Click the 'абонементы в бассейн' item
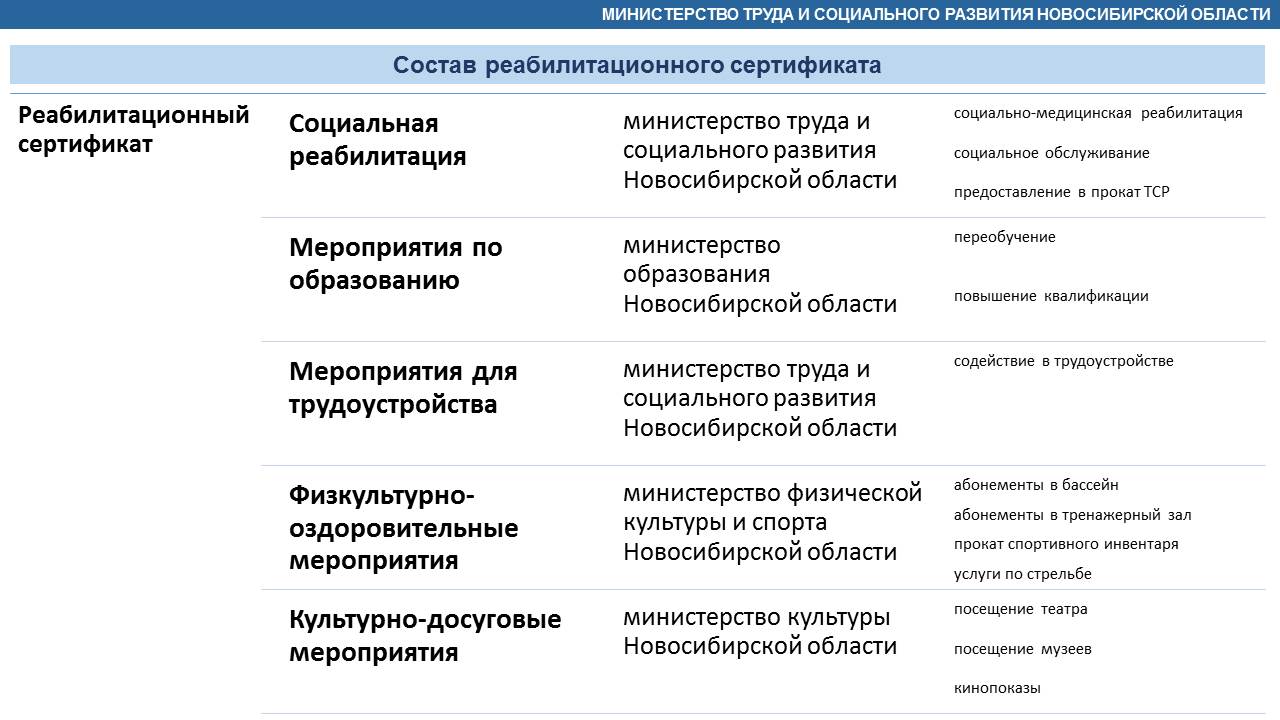Image resolution: width=1280 pixels, height=720 pixels. (x=1036, y=485)
